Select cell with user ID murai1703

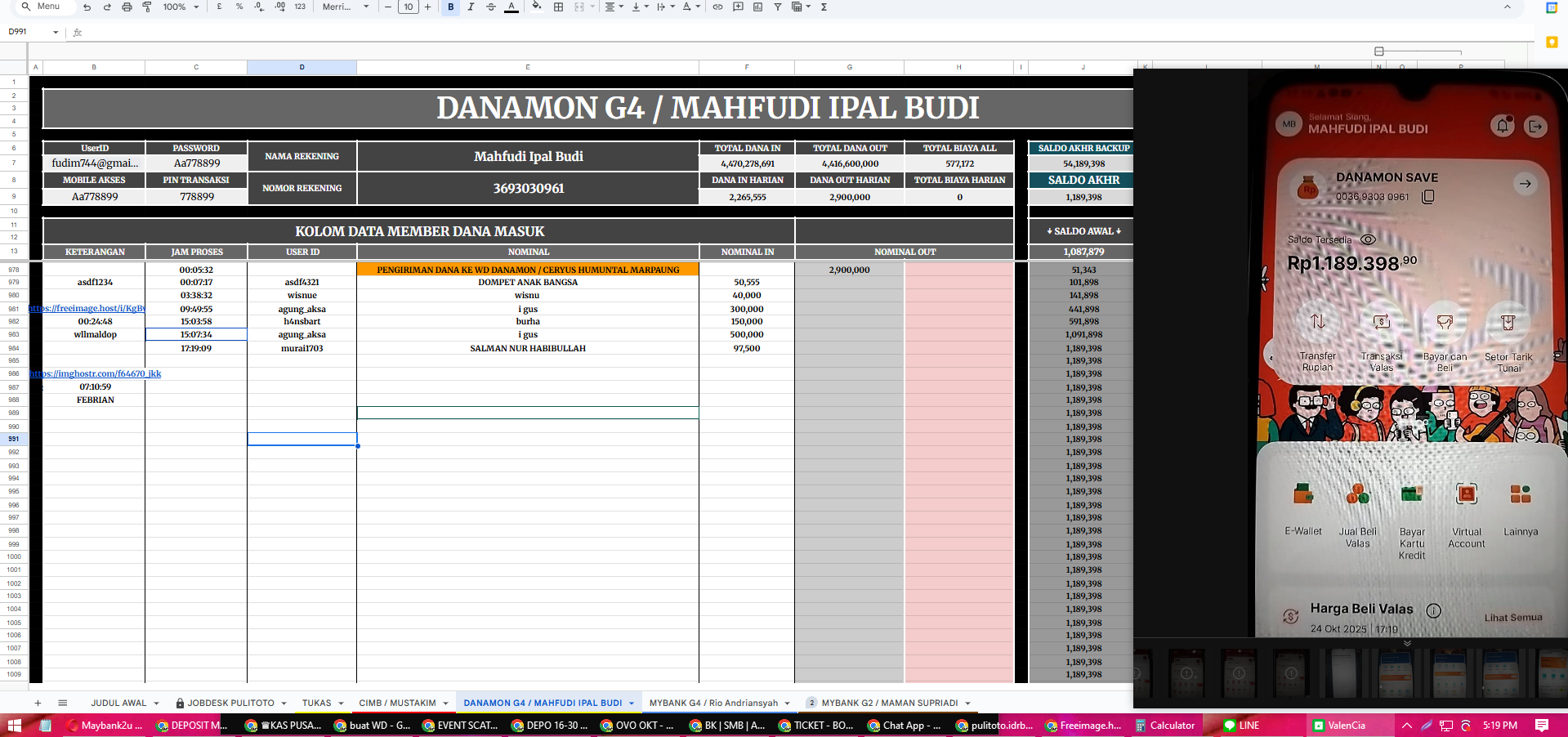tap(302, 348)
